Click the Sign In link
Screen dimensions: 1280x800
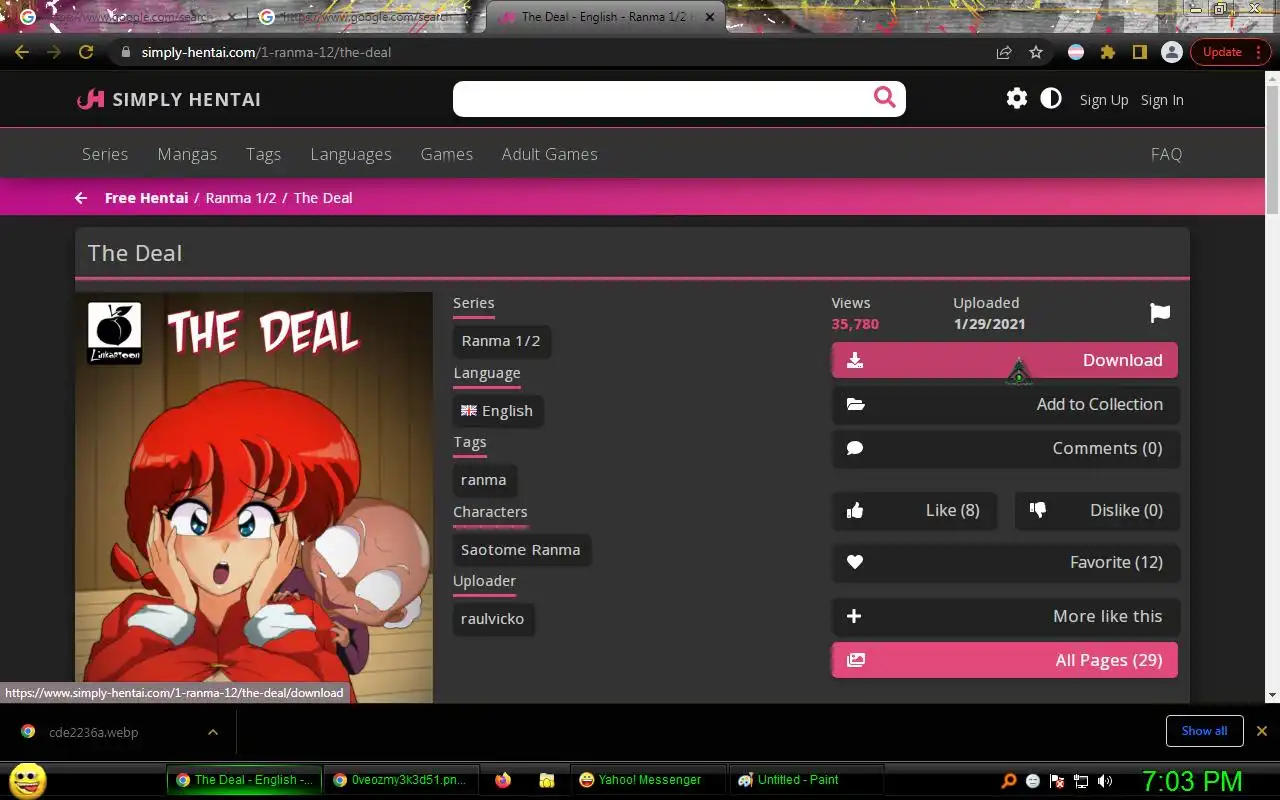(x=1162, y=100)
